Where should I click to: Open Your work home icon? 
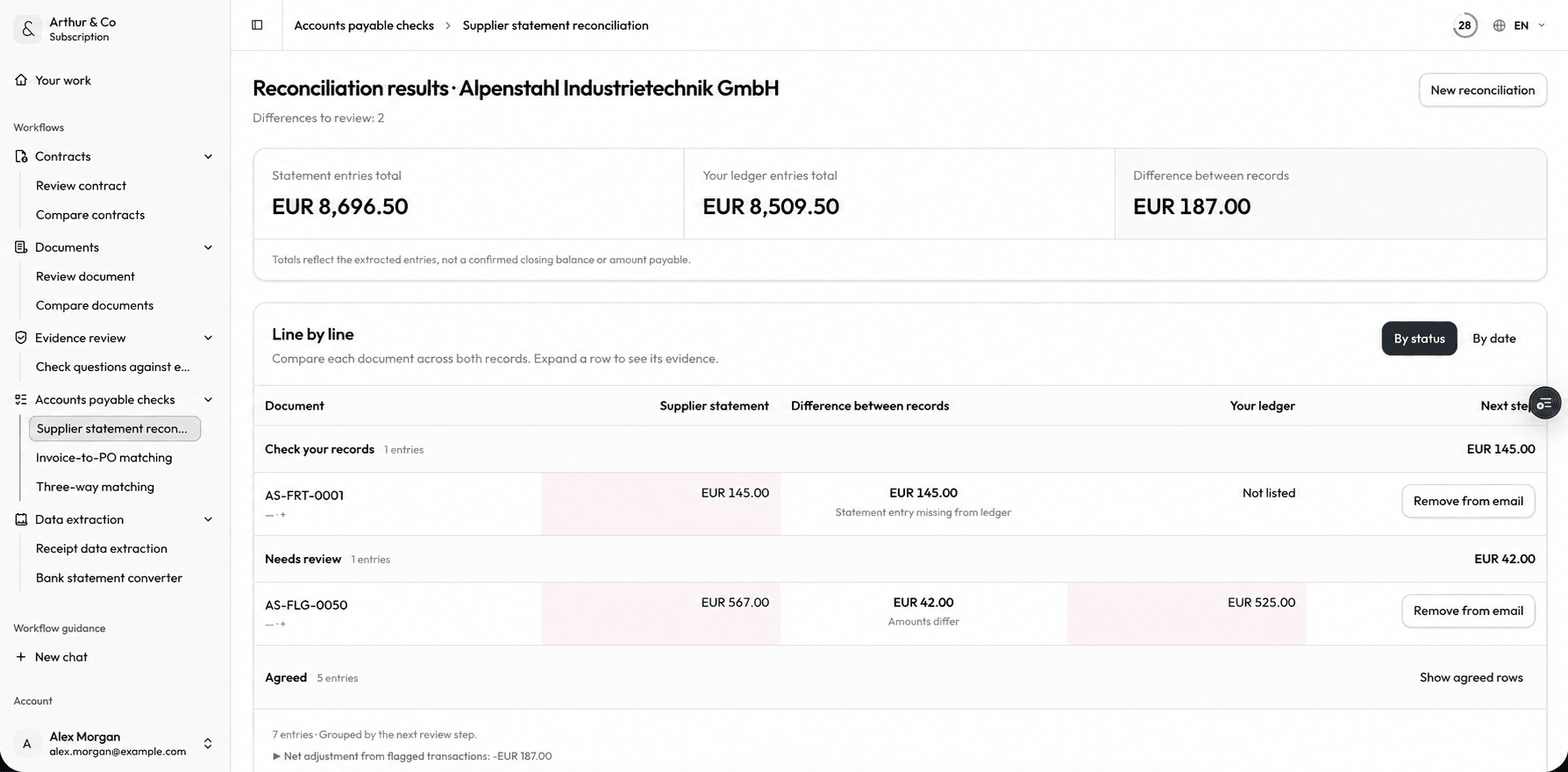(21, 80)
